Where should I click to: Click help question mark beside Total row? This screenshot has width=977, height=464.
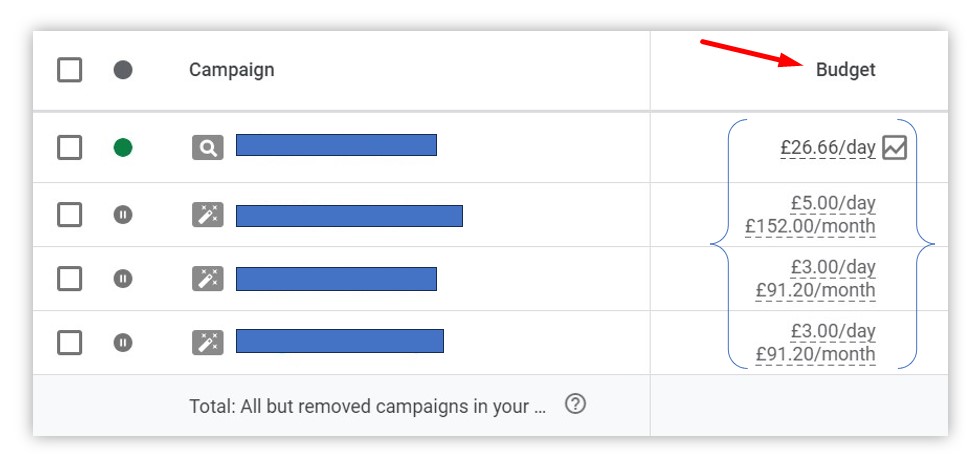pos(575,405)
